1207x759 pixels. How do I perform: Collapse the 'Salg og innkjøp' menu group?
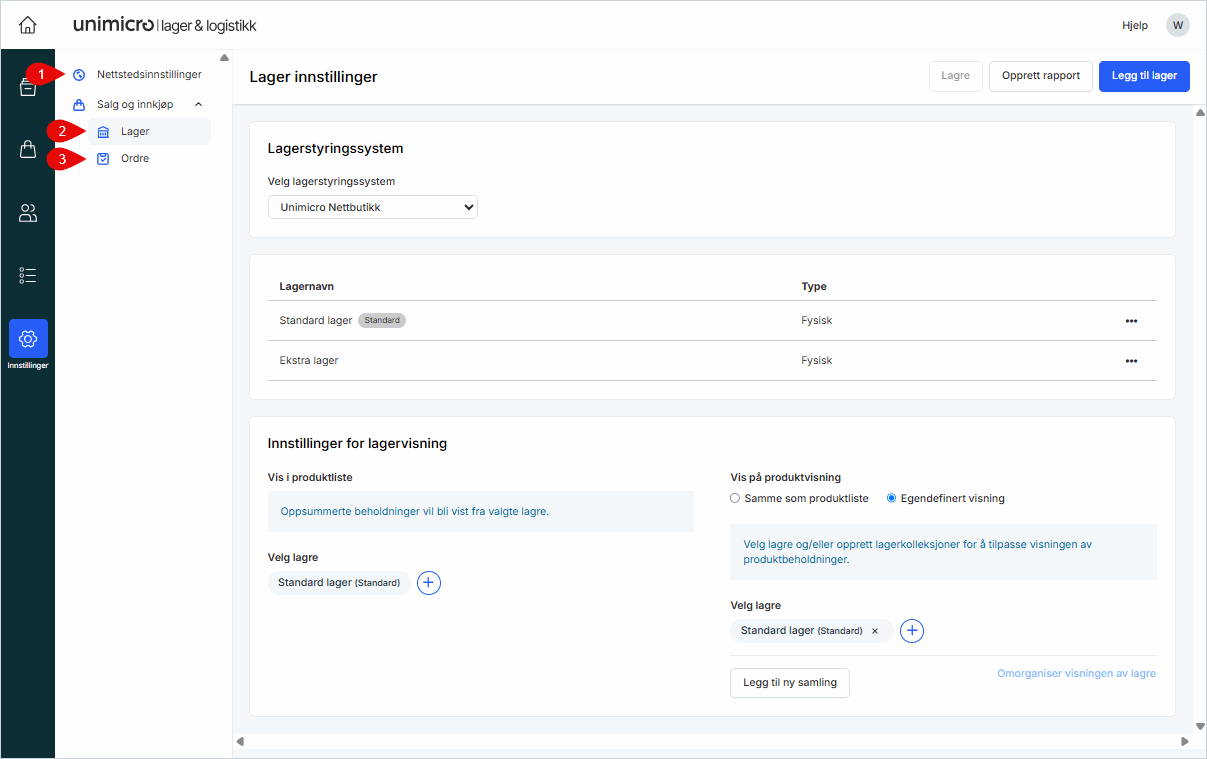198,104
